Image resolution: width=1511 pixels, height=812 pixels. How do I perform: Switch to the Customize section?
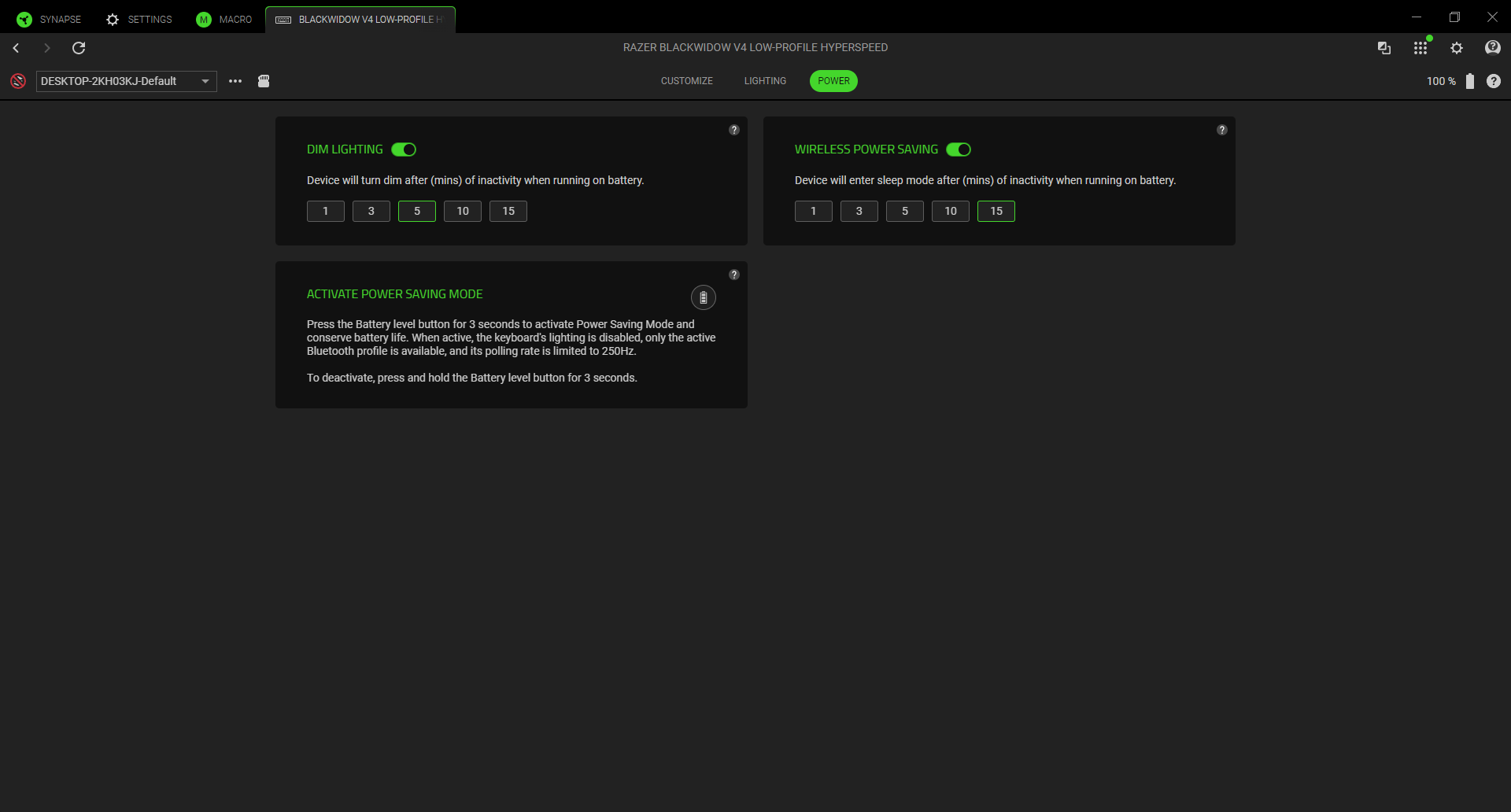[x=687, y=81]
